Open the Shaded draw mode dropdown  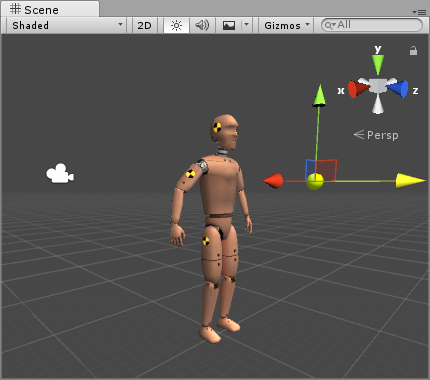(x=67, y=25)
